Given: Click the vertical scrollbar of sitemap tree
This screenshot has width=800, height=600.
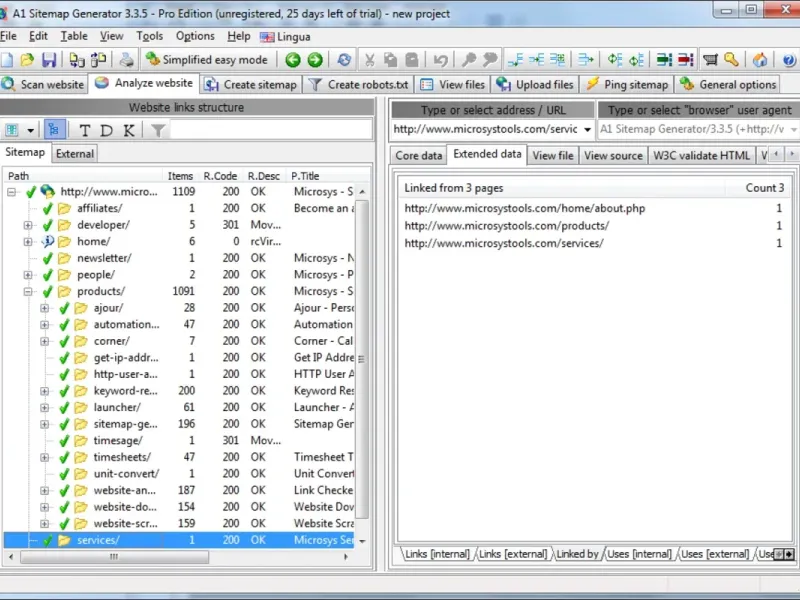Looking at the screenshot, I should (362, 360).
